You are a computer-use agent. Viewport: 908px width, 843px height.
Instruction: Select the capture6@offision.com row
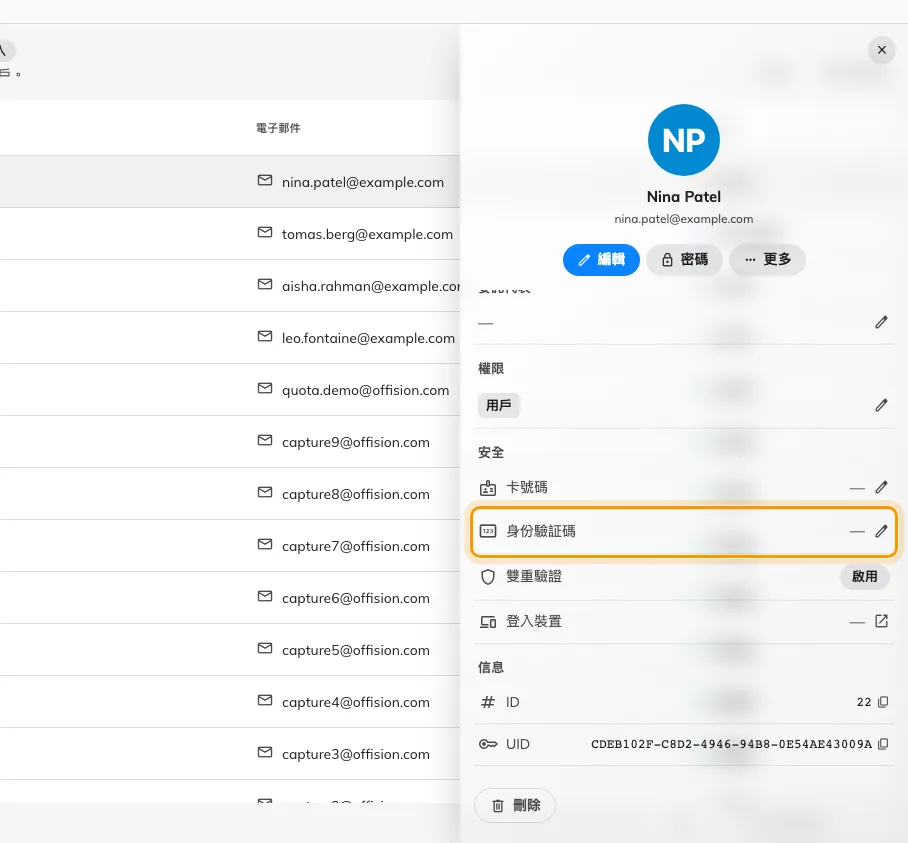[230, 598]
